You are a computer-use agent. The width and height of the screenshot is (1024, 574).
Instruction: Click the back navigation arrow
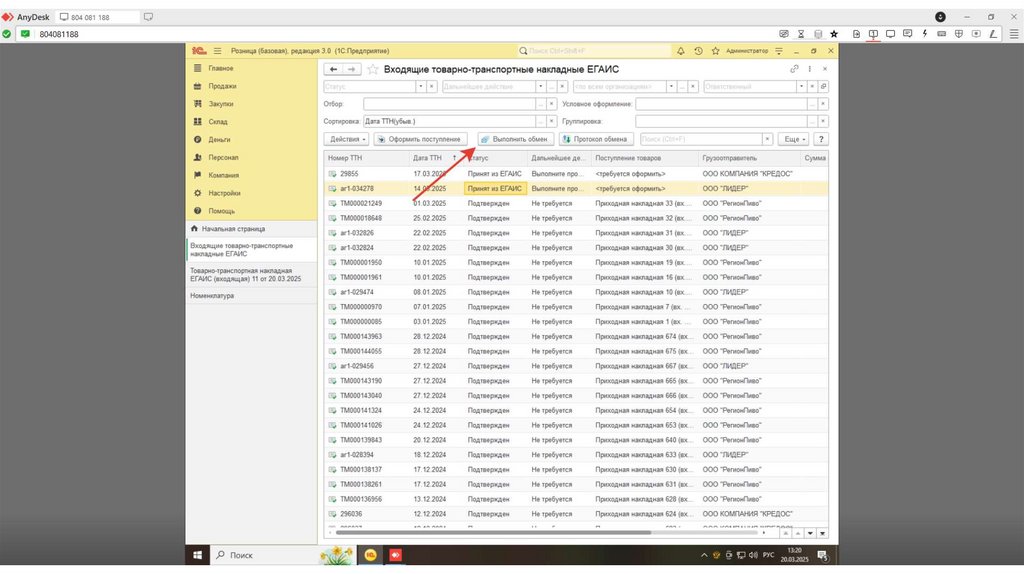(x=333, y=69)
